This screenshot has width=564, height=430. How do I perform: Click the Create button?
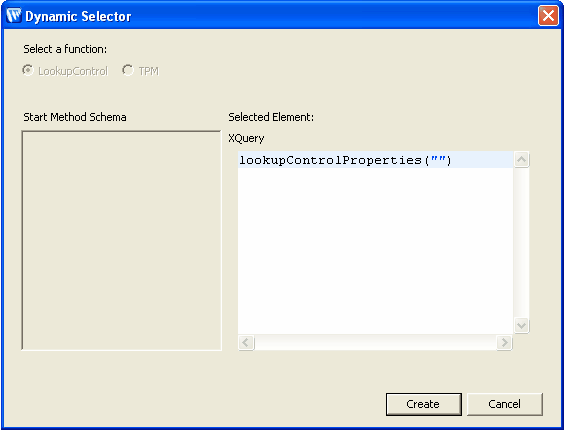point(424,404)
